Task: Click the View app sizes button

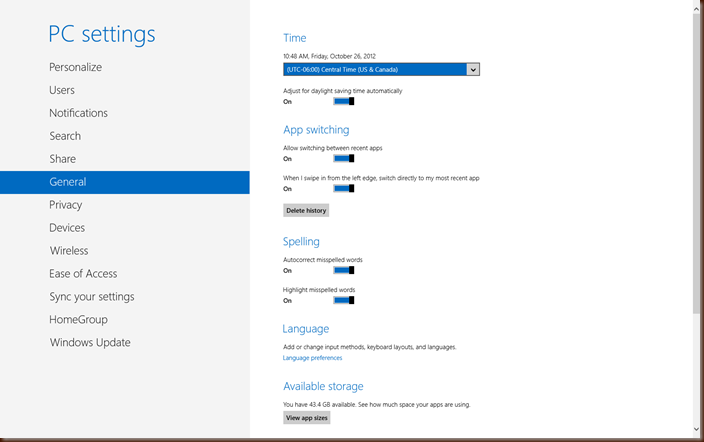Action: click(x=307, y=418)
